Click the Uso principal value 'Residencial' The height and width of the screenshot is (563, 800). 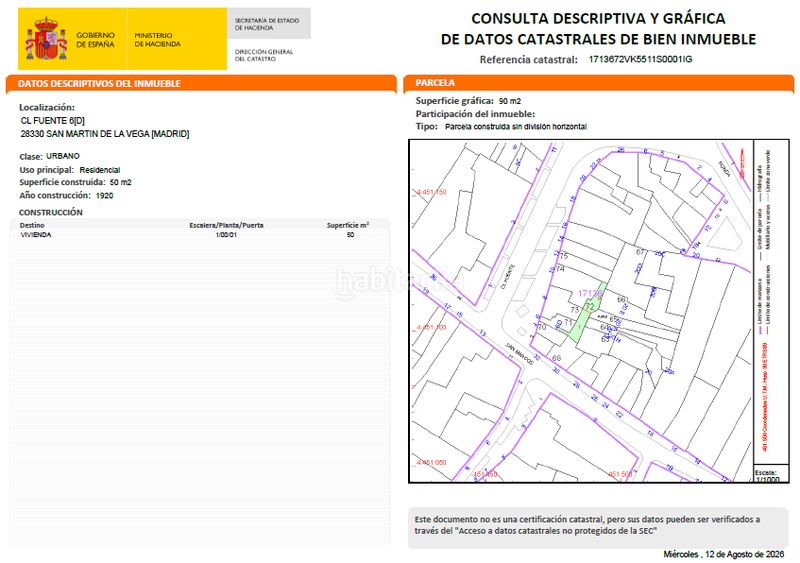tap(99, 170)
